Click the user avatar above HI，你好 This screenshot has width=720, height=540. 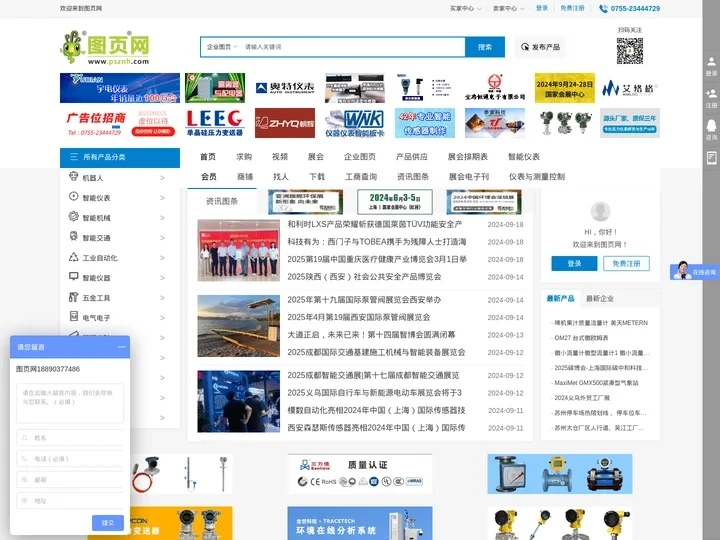point(600,211)
